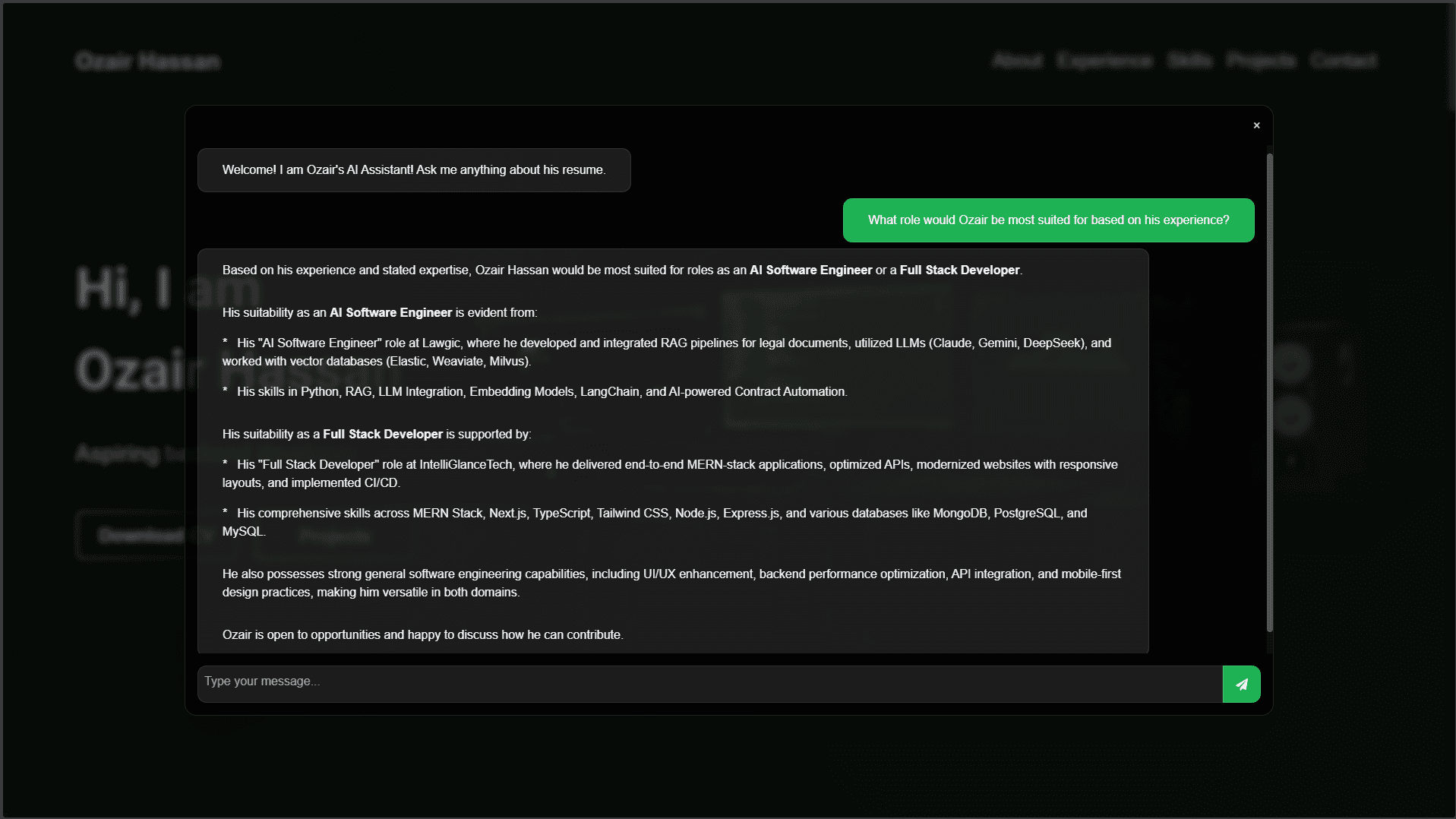The width and height of the screenshot is (1456, 819).
Task: Click the Ozair Hassan site logo
Action: [x=148, y=62]
